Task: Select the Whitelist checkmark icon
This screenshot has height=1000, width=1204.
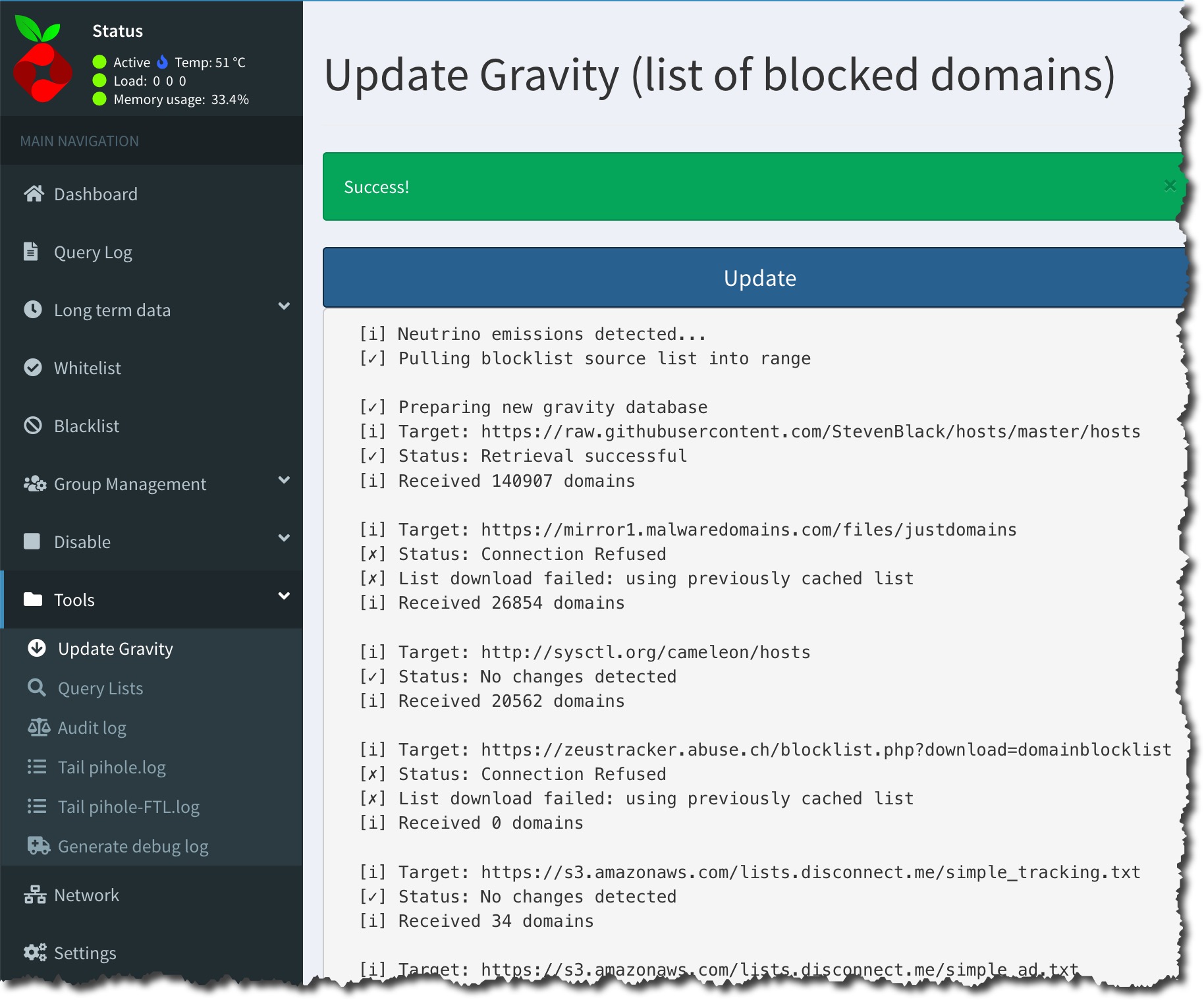Action: coord(34,367)
